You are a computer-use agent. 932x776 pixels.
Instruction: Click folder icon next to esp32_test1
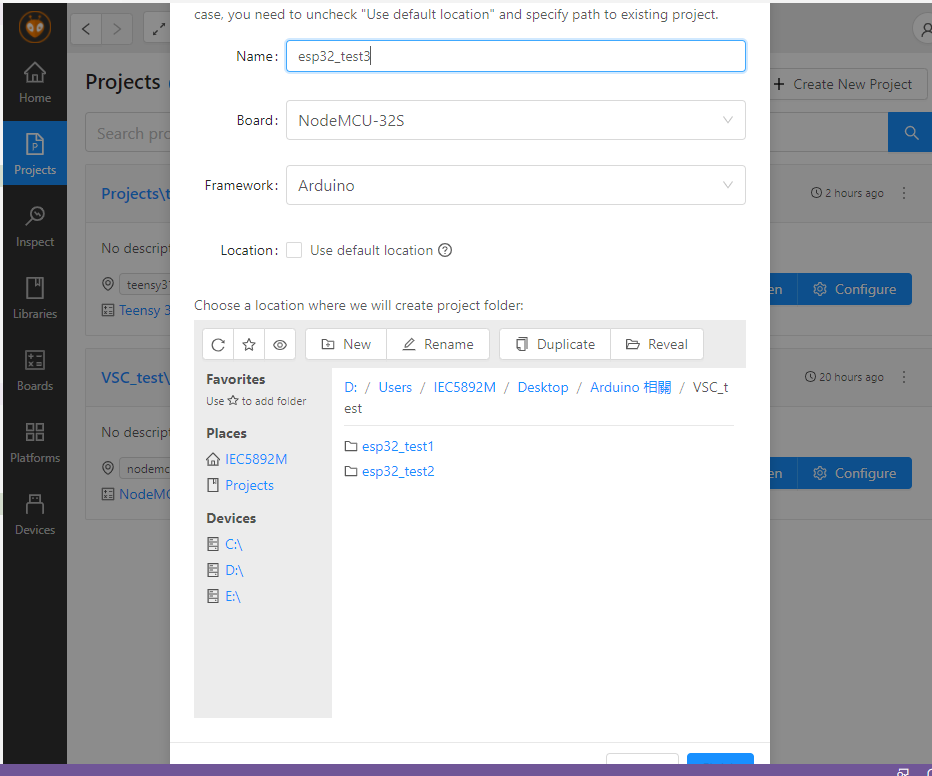pyautogui.click(x=351, y=446)
